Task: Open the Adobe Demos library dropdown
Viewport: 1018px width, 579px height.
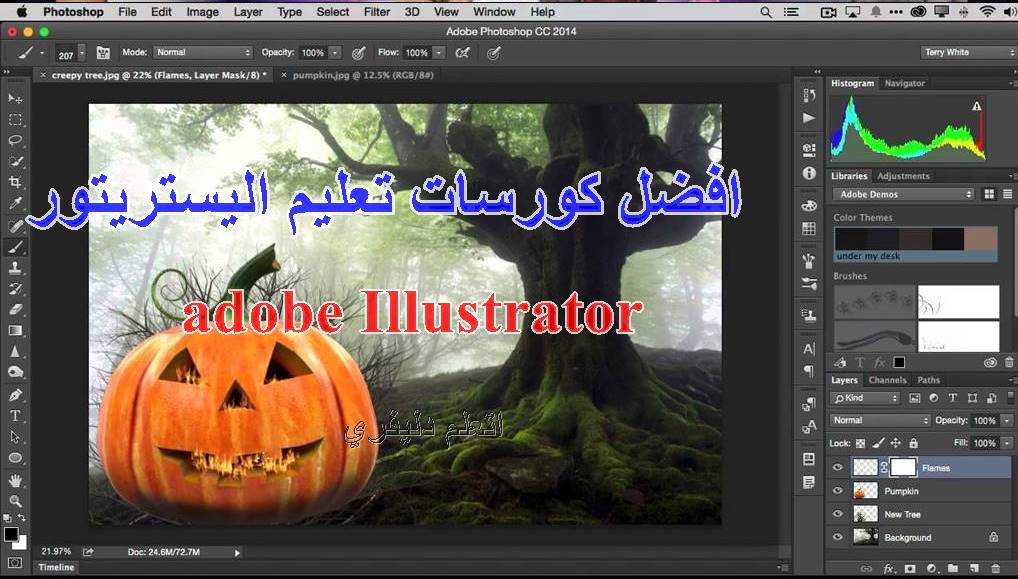Action: (x=904, y=194)
